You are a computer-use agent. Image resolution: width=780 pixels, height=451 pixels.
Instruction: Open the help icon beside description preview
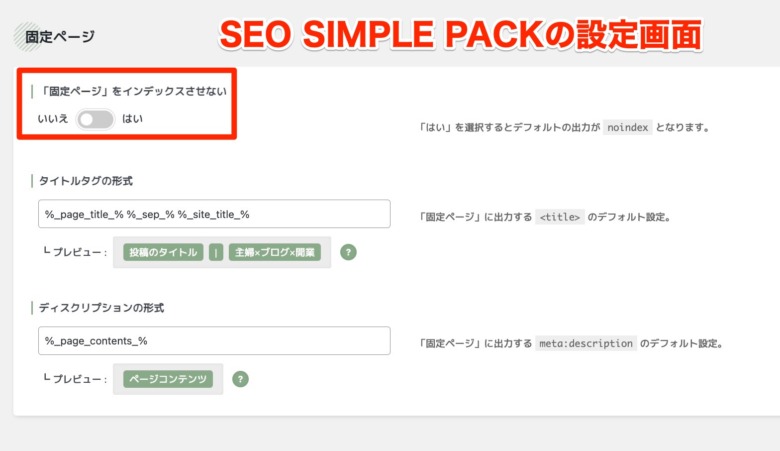point(240,379)
